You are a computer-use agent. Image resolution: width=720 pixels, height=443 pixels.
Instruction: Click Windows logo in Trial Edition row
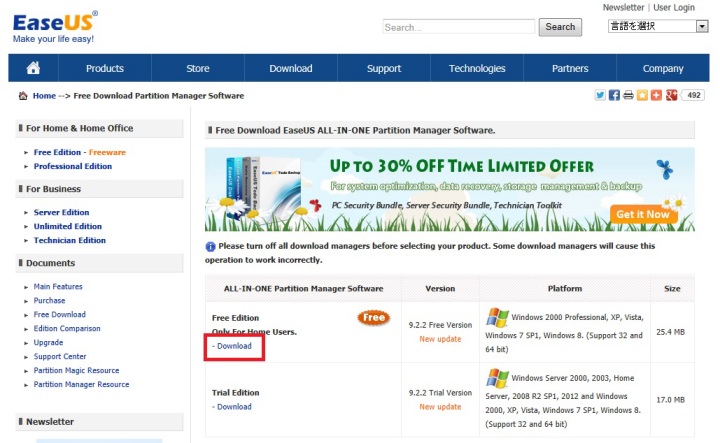click(x=497, y=378)
